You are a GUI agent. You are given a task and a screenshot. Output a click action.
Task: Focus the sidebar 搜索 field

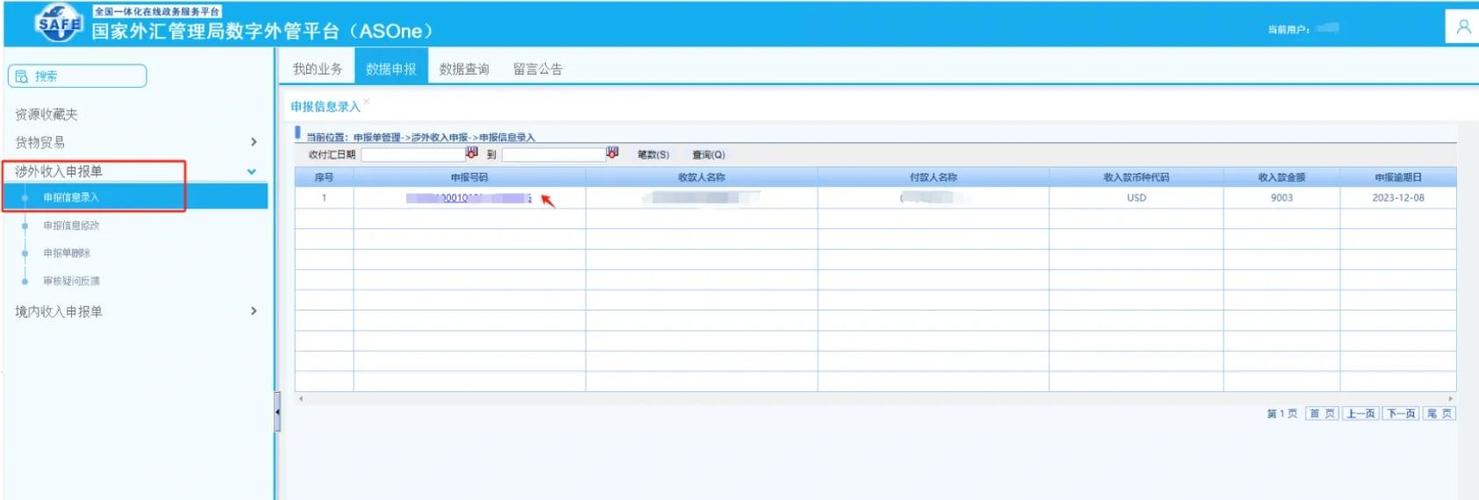tap(77, 76)
